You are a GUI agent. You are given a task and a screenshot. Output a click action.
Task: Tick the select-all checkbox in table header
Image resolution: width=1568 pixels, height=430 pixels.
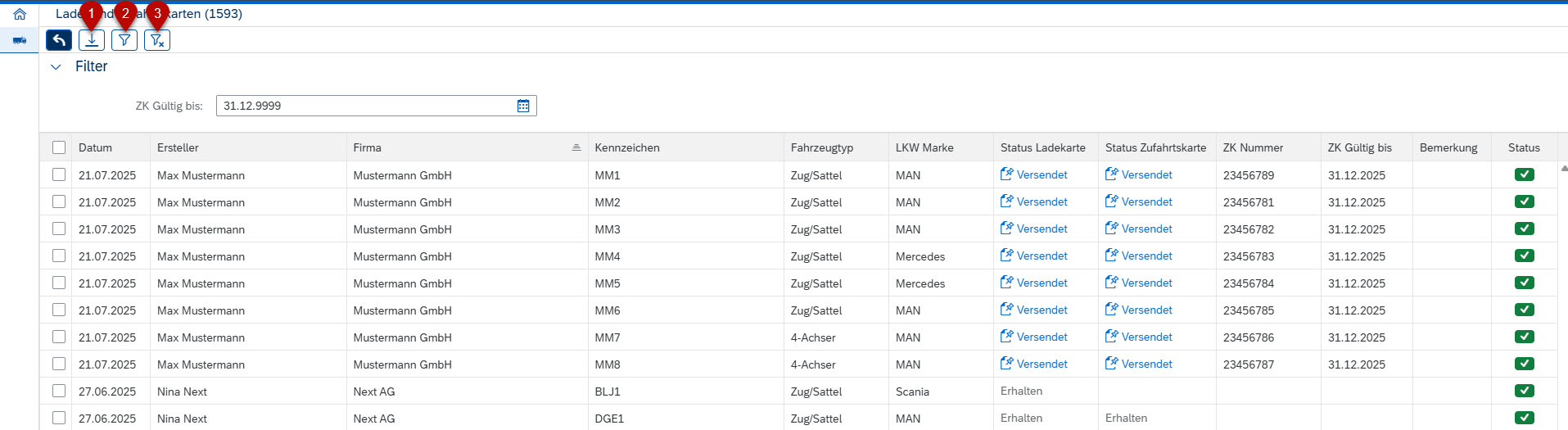pyautogui.click(x=59, y=147)
